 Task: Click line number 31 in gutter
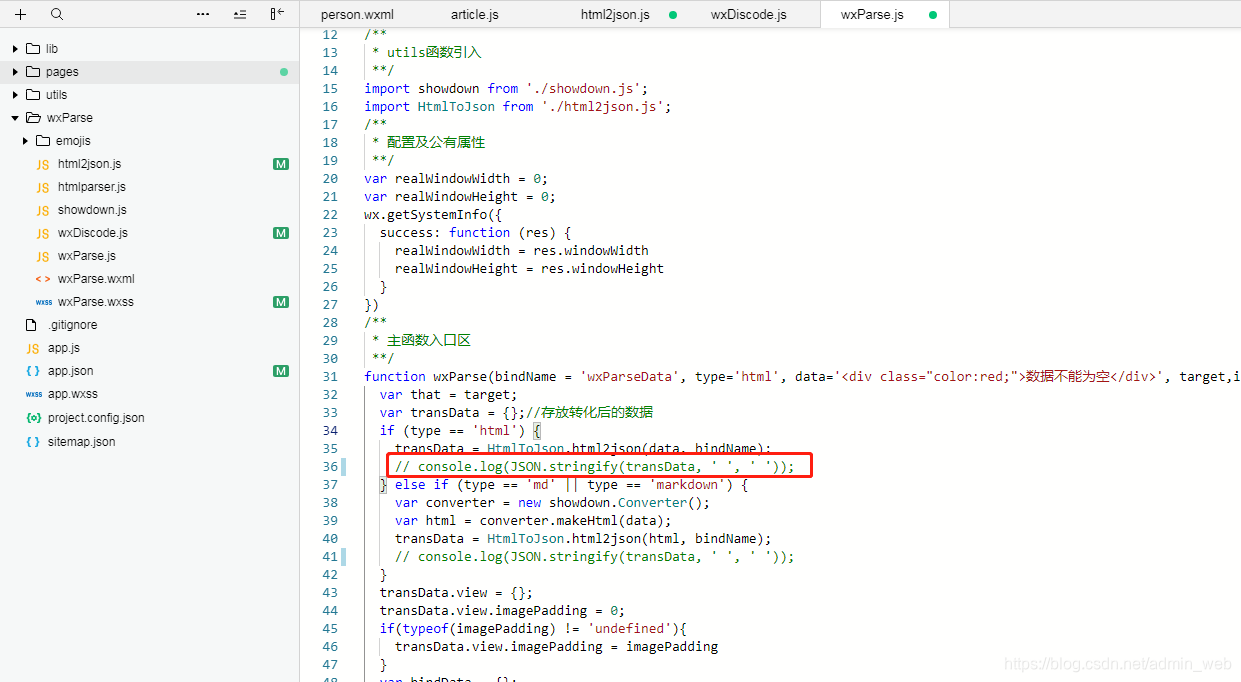(330, 376)
